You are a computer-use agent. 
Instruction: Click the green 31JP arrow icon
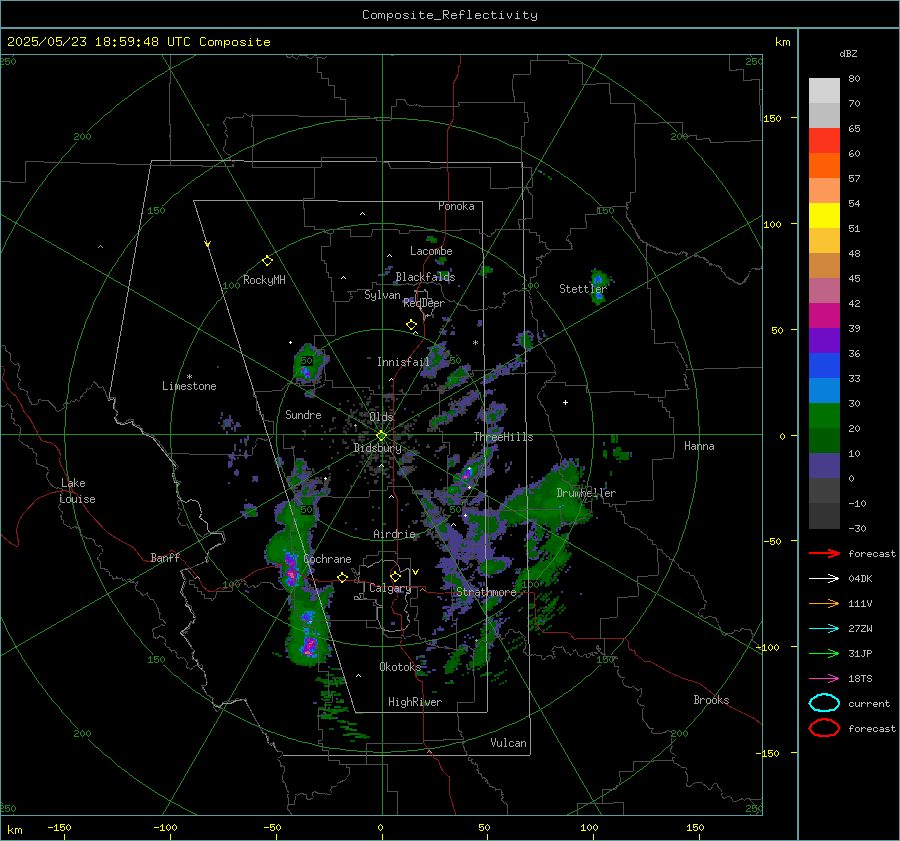(824, 653)
